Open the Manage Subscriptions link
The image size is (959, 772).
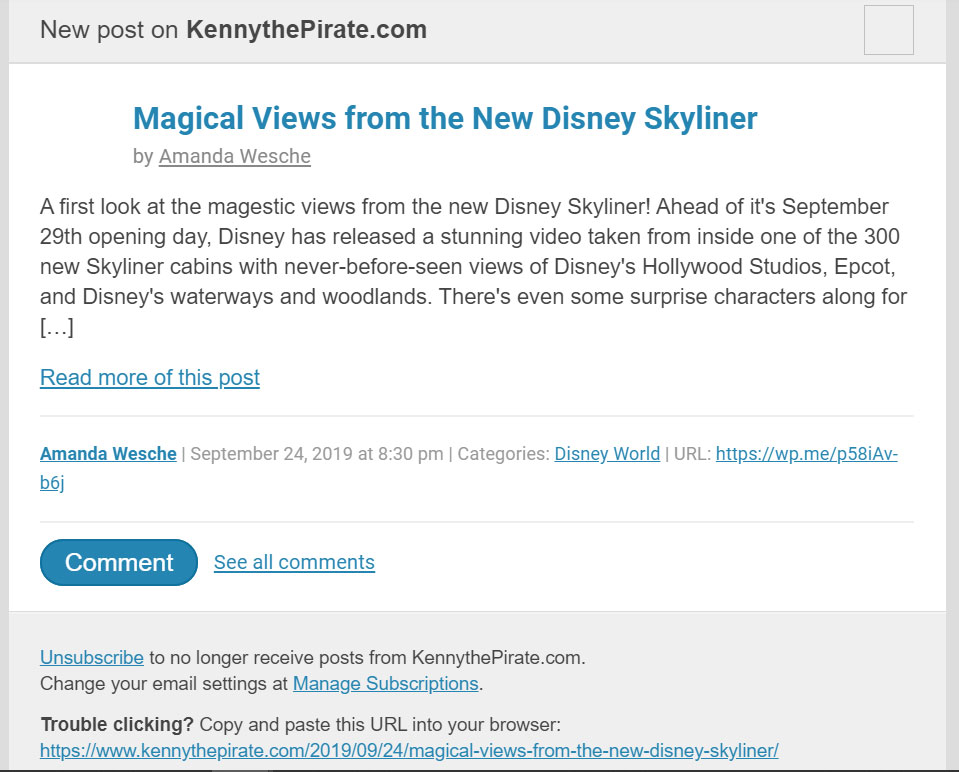pos(385,683)
